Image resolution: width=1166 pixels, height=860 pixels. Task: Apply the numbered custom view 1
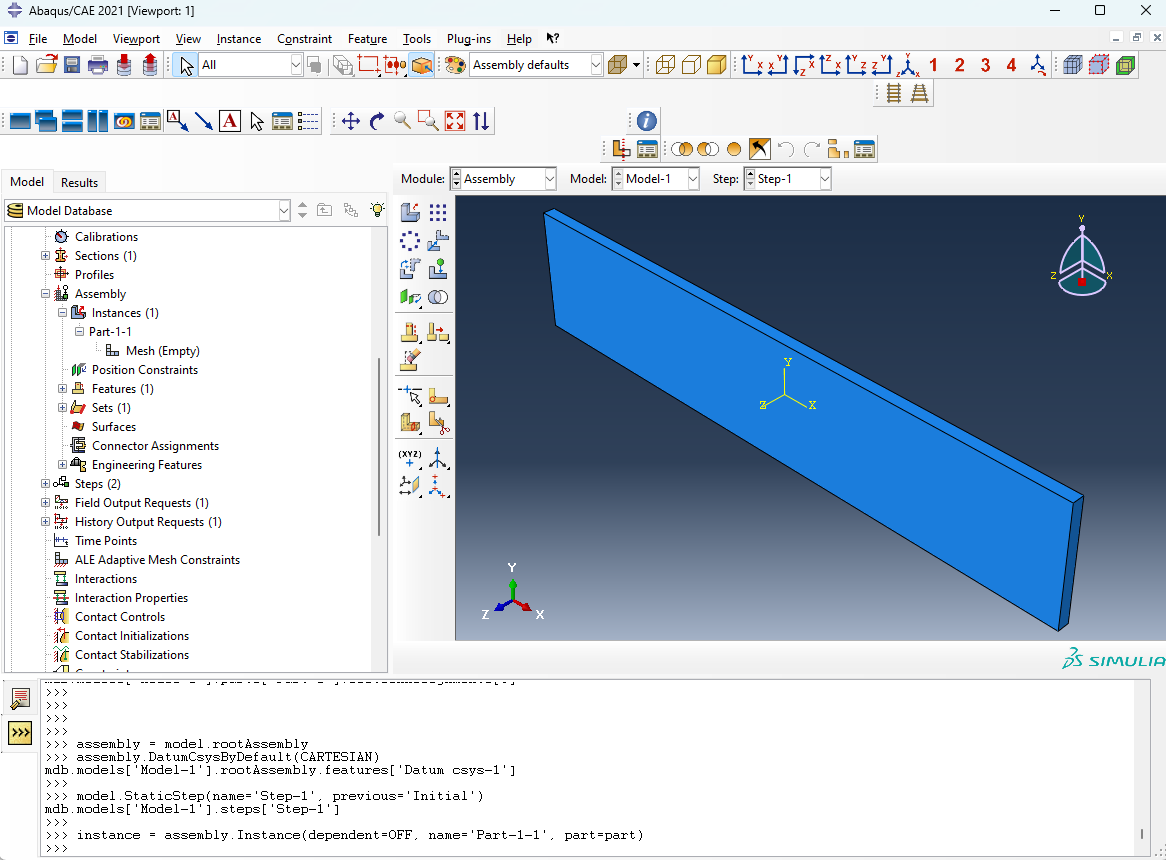(x=933, y=65)
